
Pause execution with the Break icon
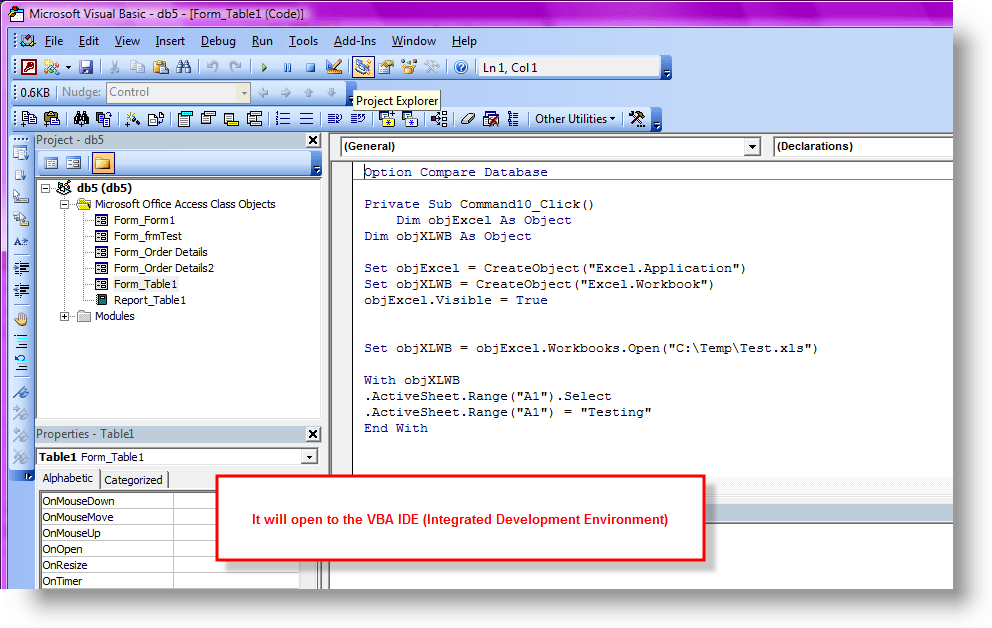pyautogui.click(x=287, y=67)
